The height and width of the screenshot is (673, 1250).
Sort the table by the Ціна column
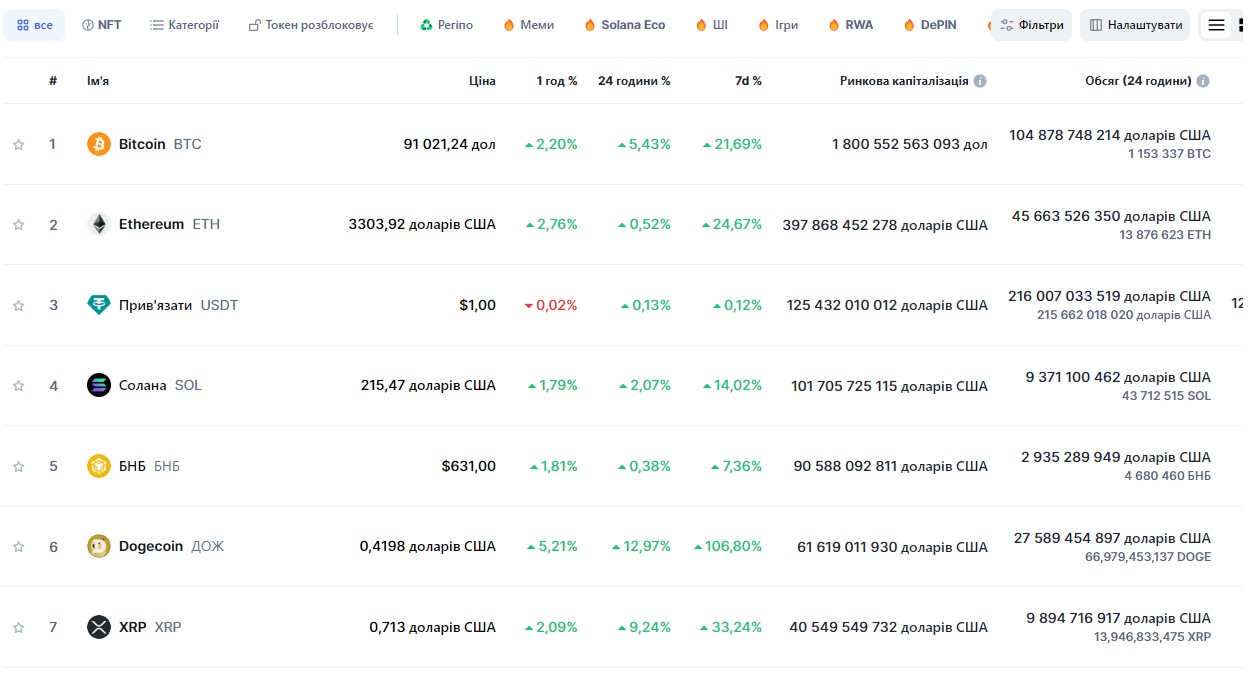coord(482,81)
